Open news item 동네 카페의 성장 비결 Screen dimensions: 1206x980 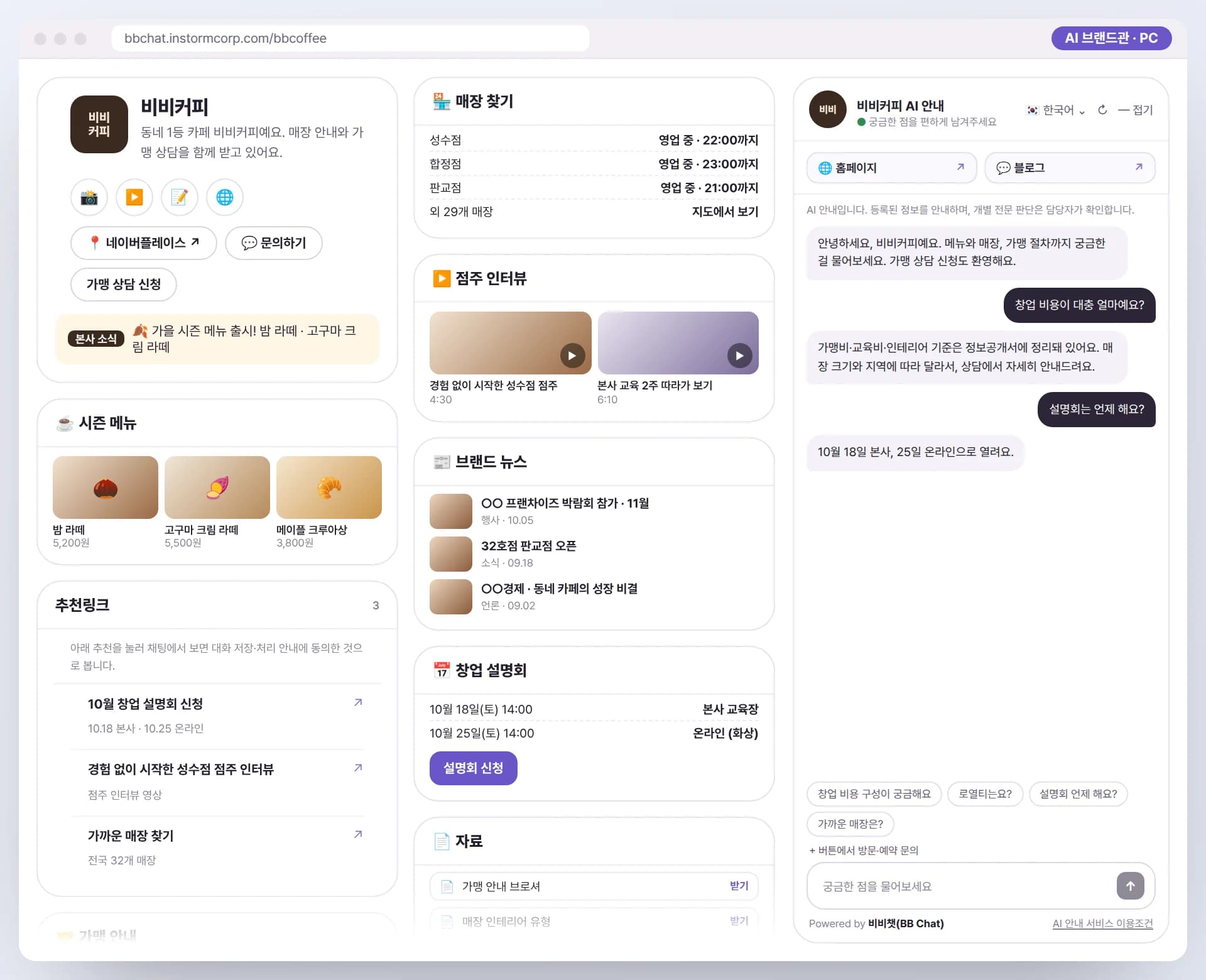tap(594, 597)
